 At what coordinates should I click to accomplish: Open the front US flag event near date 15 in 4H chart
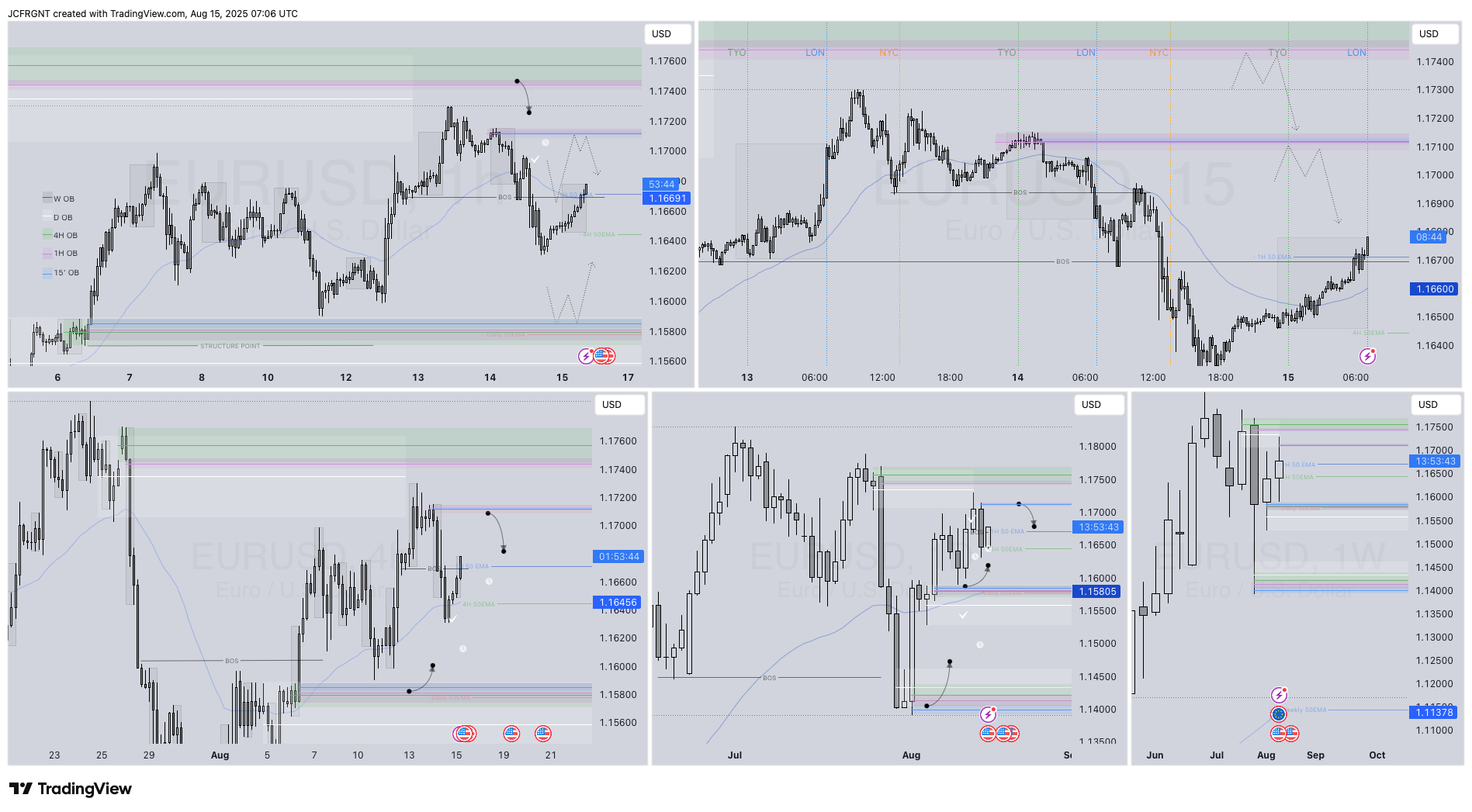[464, 733]
